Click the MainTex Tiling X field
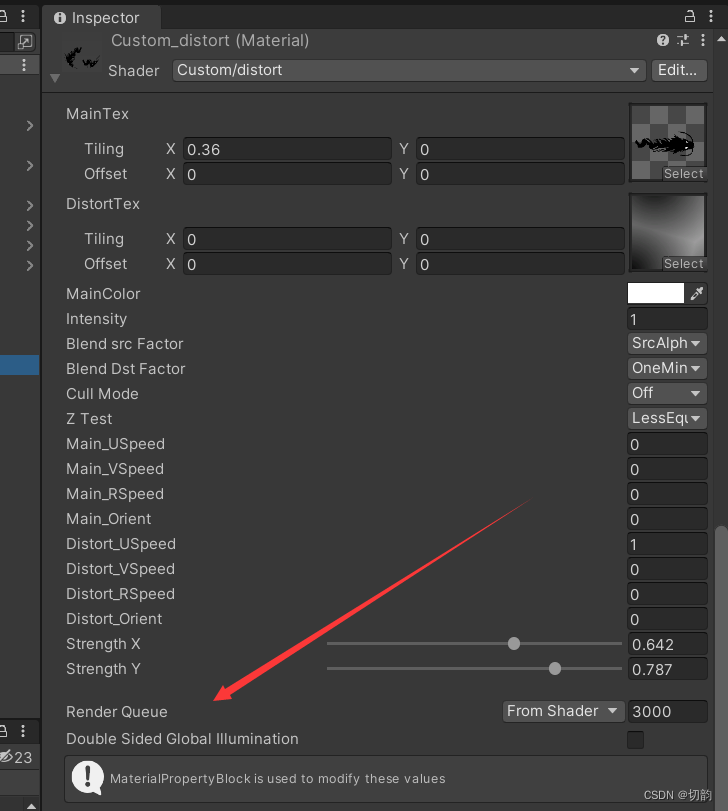728x811 pixels. point(287,149)
